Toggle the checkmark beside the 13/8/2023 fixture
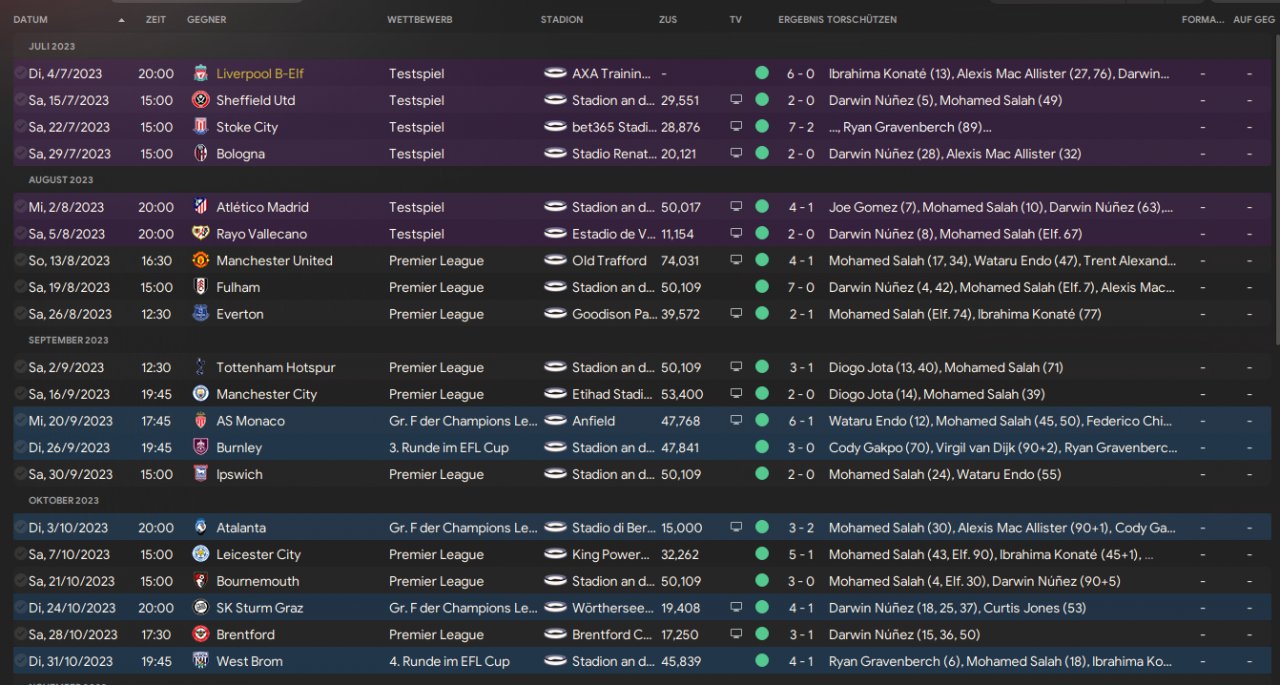The image size is (1280, 685). click(x=20, y=260)
